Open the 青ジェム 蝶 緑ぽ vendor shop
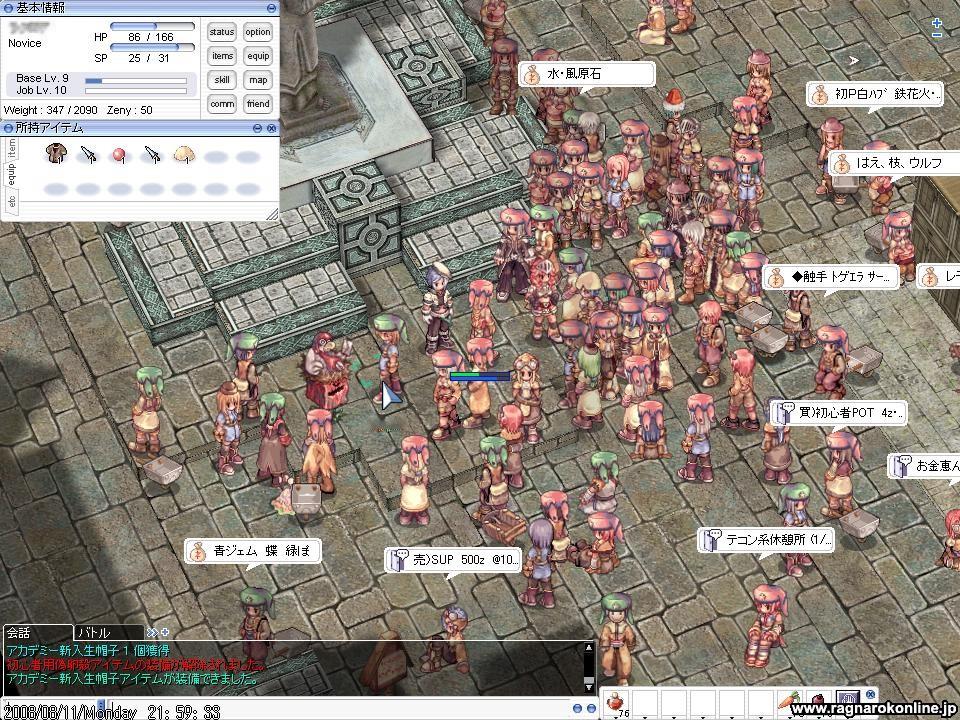This screenshot has height=720, width=960. [x=253, y=551]
